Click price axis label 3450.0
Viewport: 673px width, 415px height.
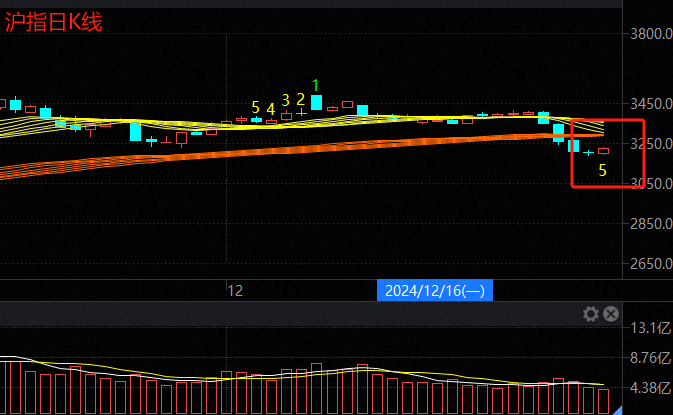(651, 103)
